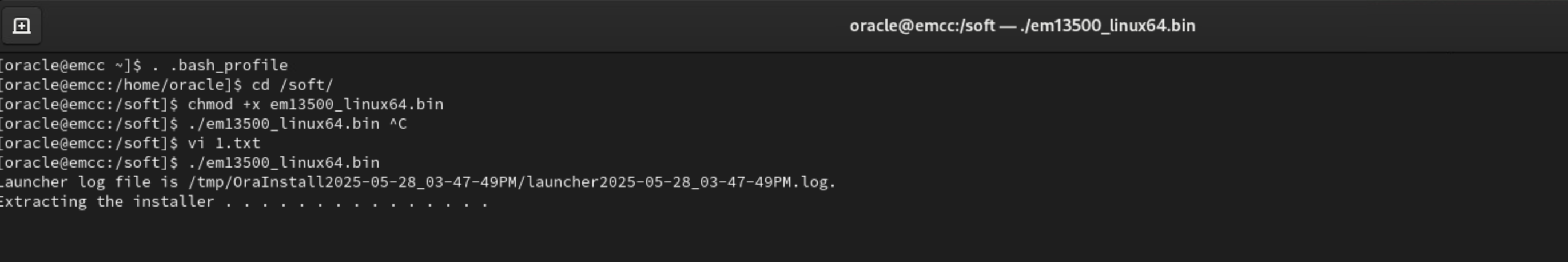Click the terminal window title text

(1022, 26)
